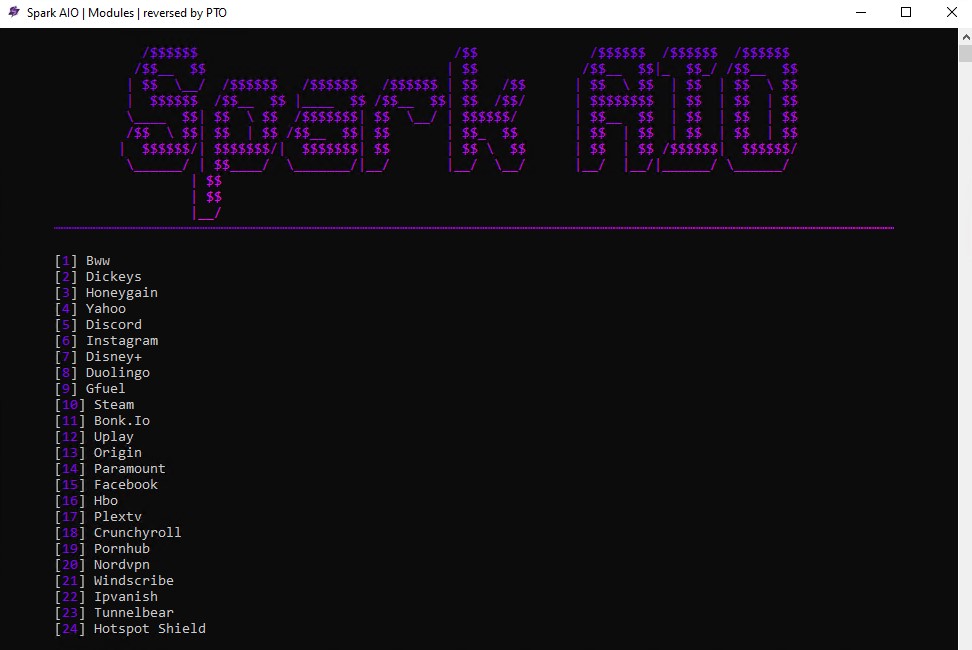Select the '[22] Ipvanish' module line

(x=106, y=597)
